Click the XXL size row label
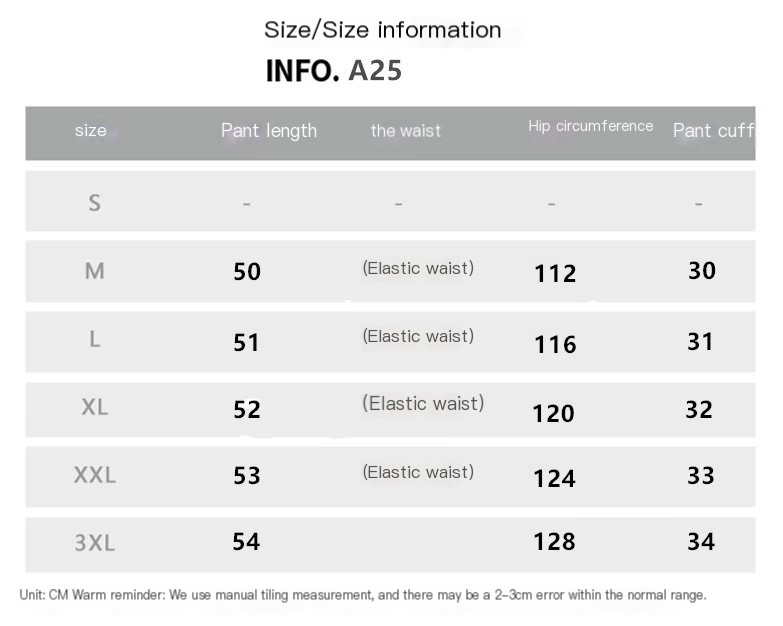 94,475
